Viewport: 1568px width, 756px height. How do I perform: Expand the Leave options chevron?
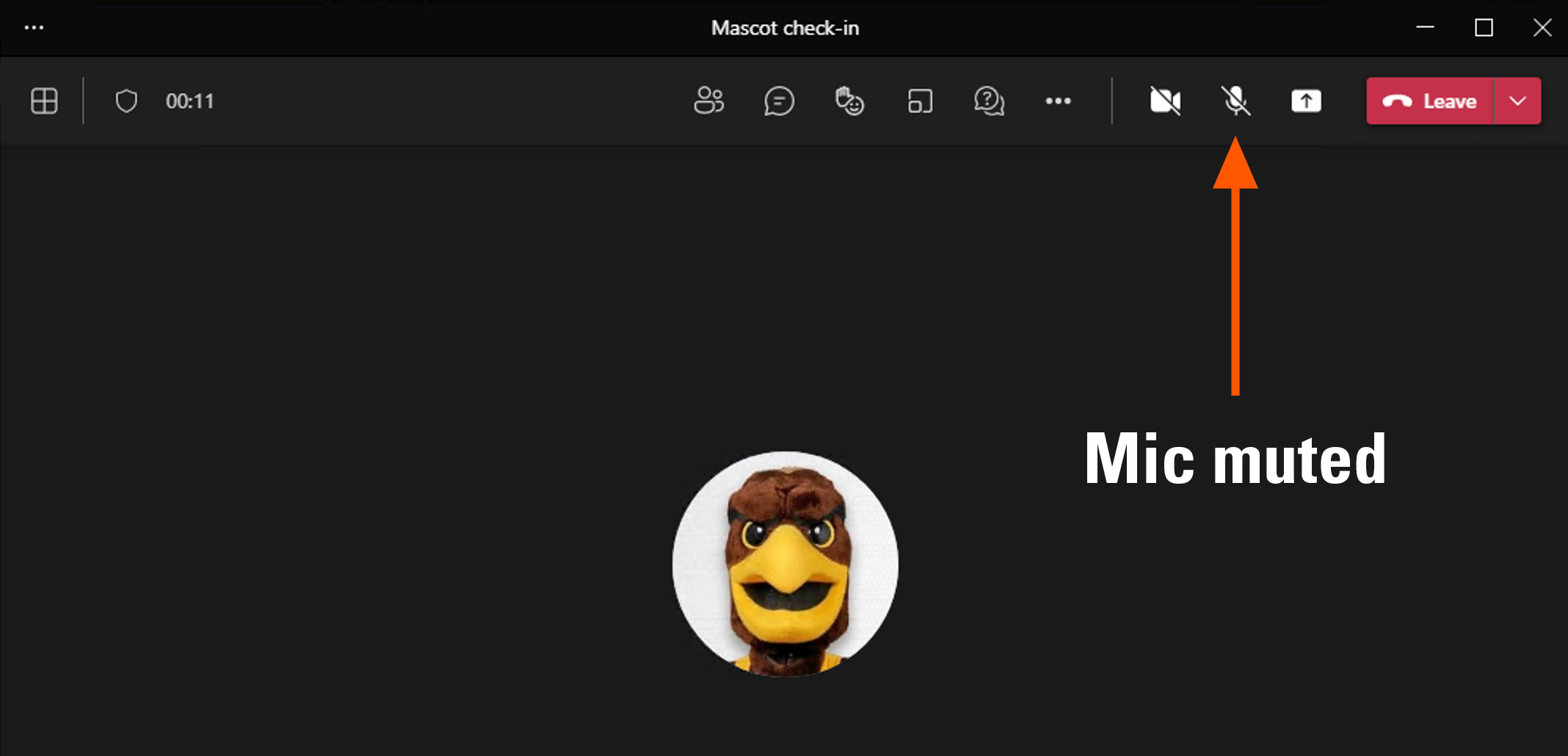pos(1518,101)
